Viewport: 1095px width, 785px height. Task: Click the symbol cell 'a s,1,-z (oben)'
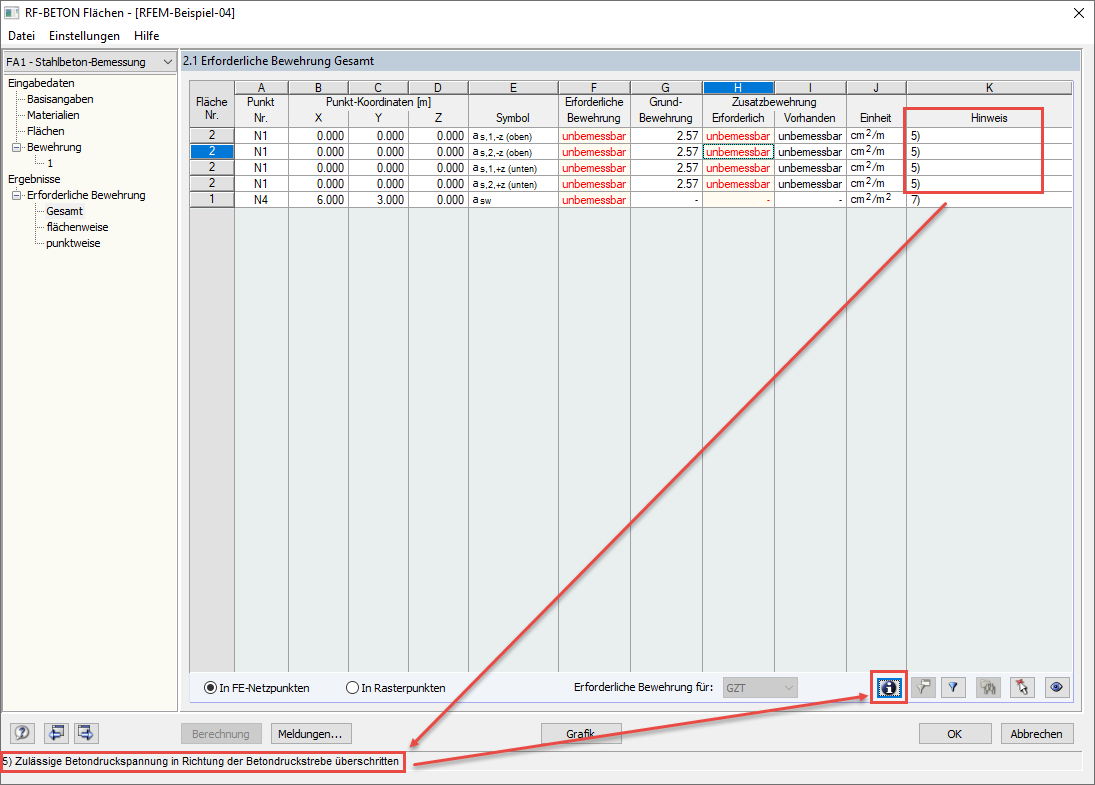click(513, 136)
